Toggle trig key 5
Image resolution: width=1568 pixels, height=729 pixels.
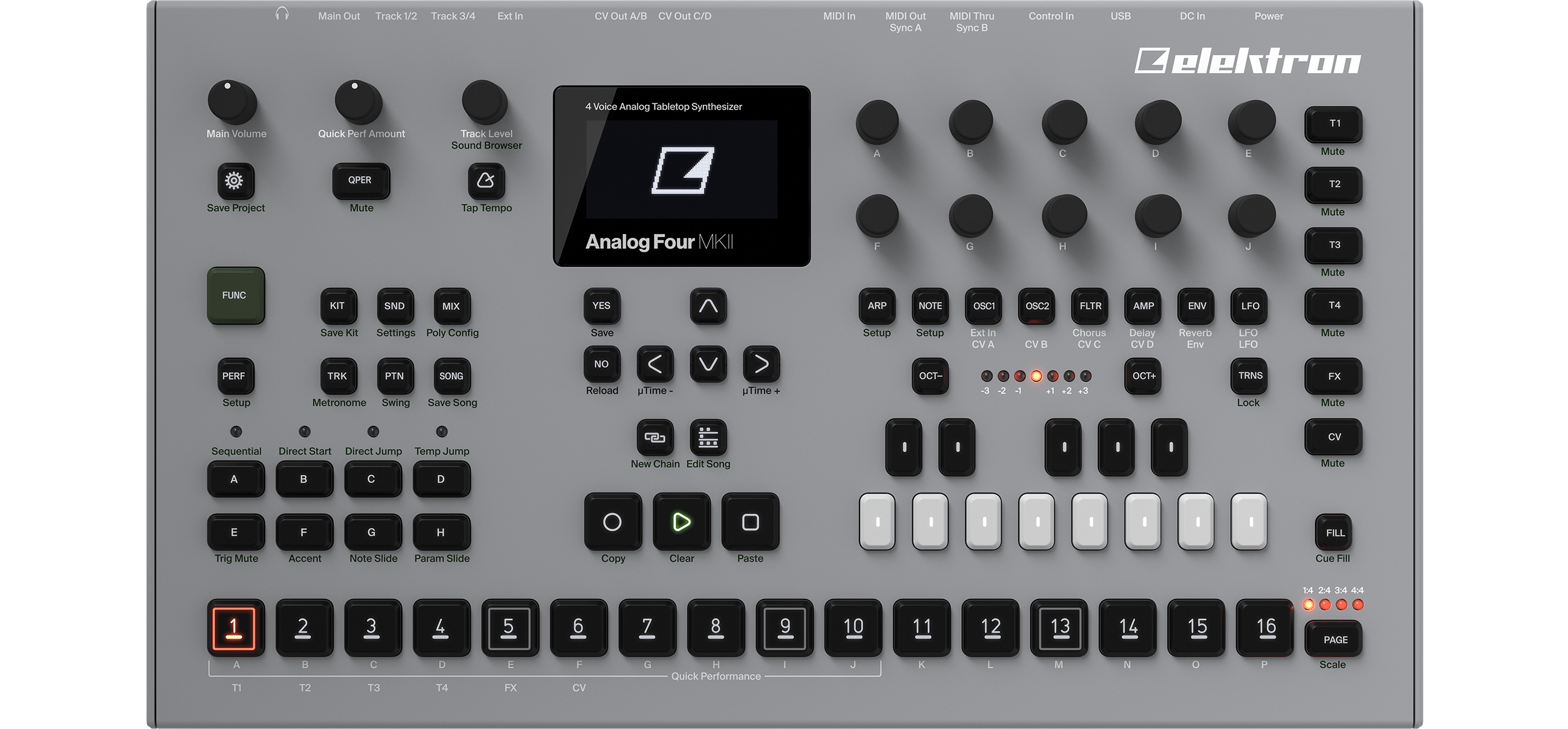point(510,628)
